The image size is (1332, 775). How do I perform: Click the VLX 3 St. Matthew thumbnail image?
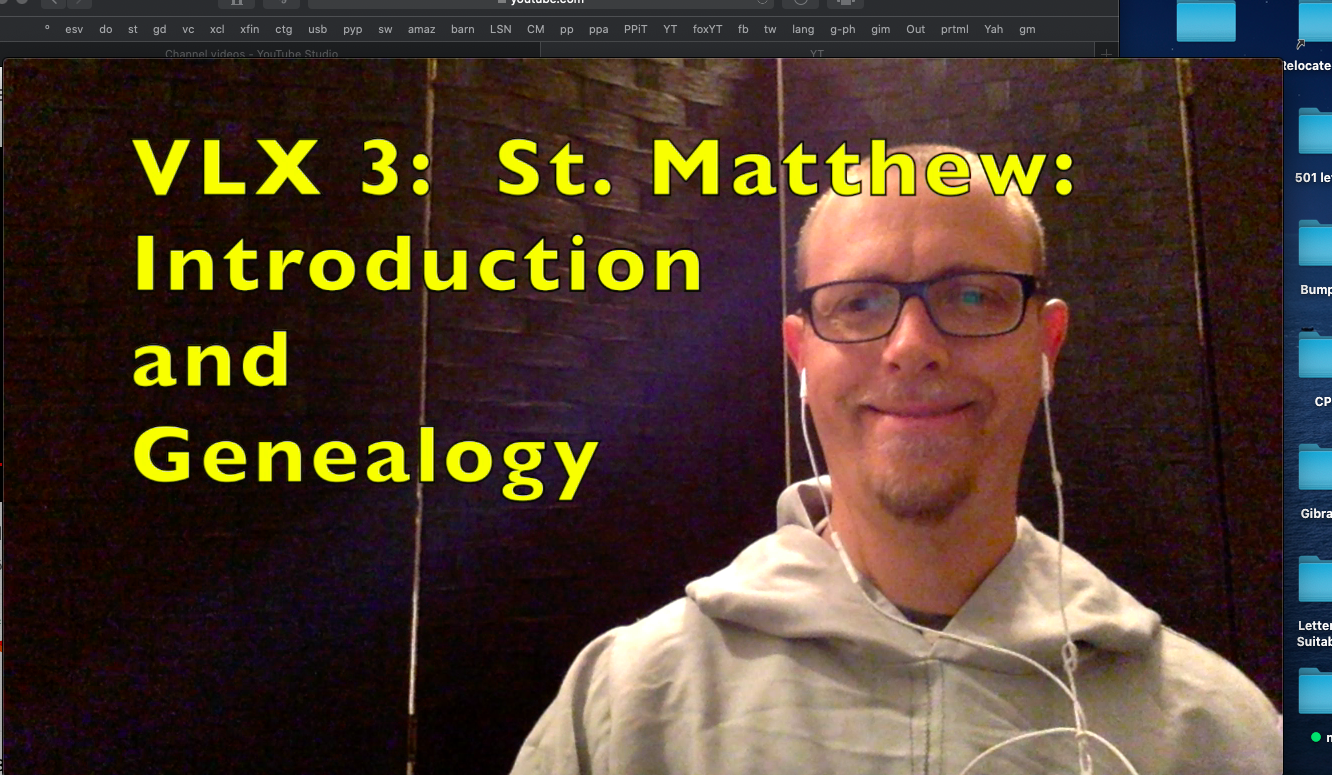(642, 416)
